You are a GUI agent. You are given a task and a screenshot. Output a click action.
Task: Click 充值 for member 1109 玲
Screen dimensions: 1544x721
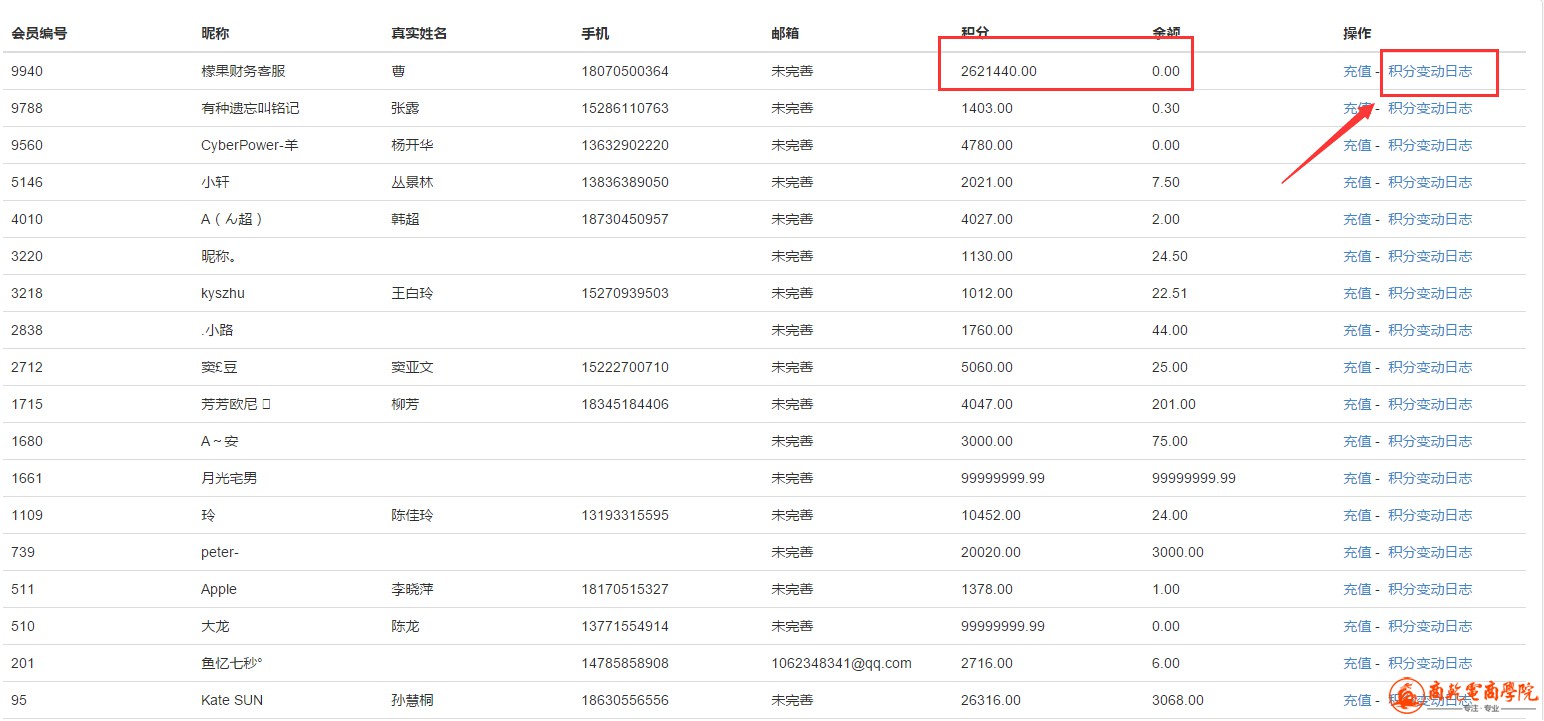tap(1357, 515)
